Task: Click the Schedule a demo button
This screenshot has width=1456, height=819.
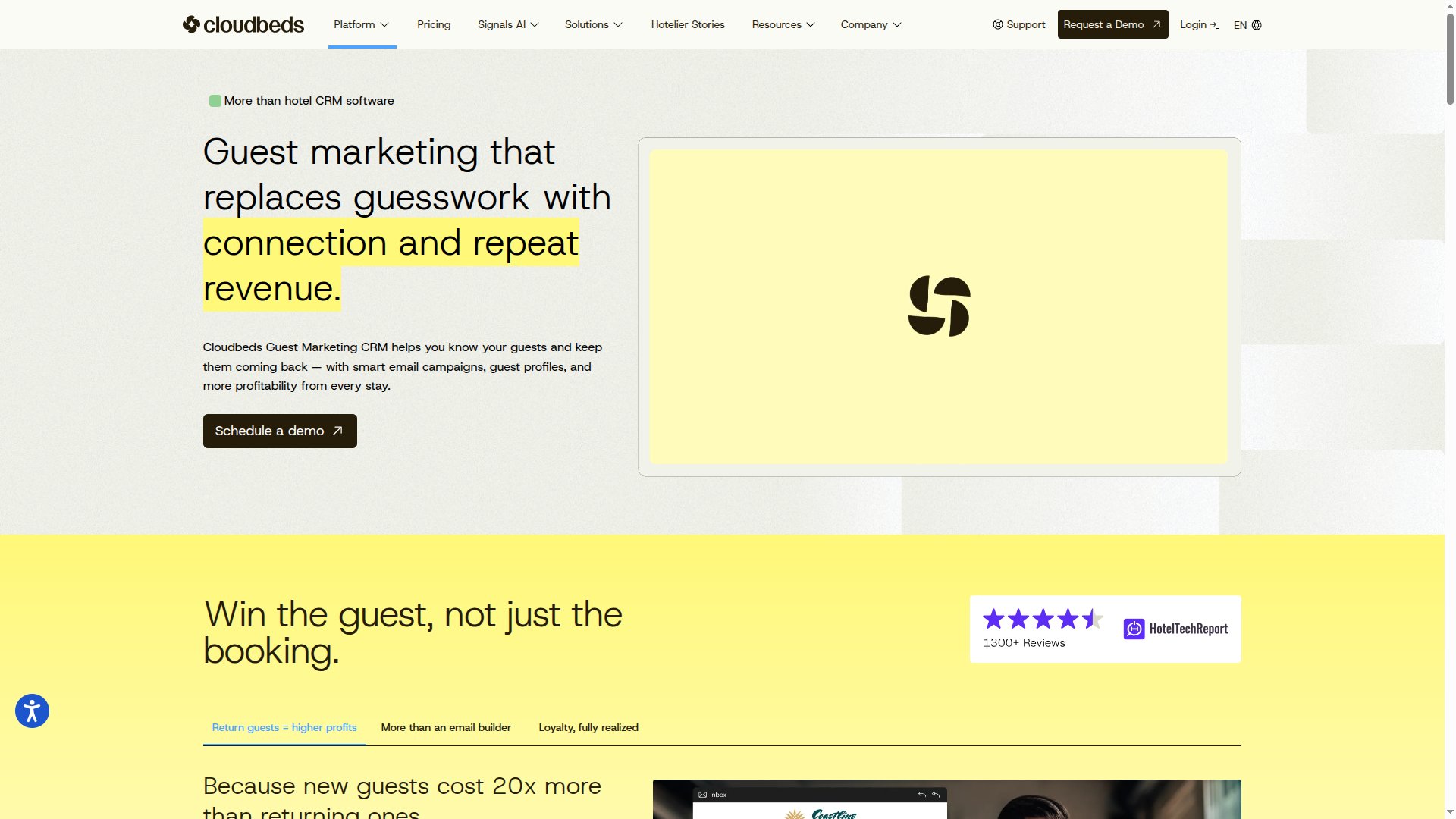Action: 279,431
